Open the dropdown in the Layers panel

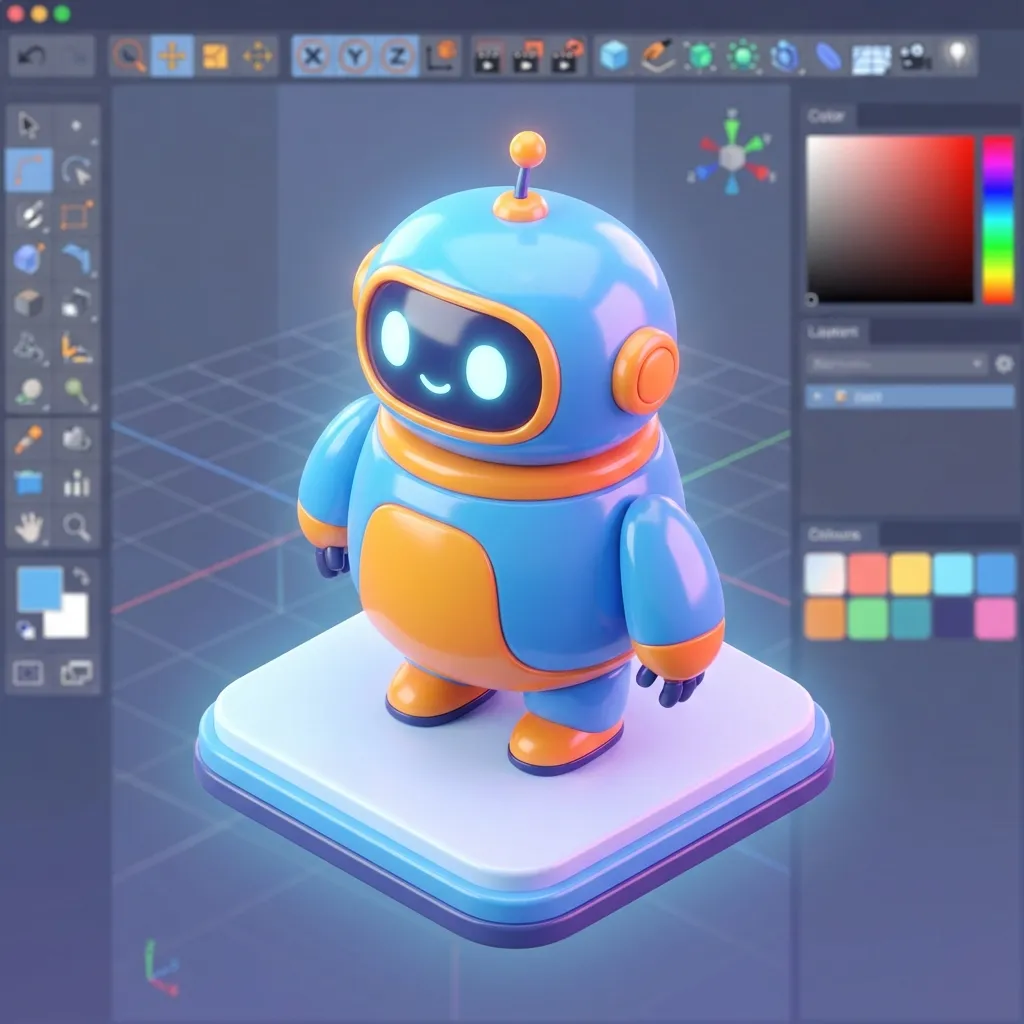point(896,364)
